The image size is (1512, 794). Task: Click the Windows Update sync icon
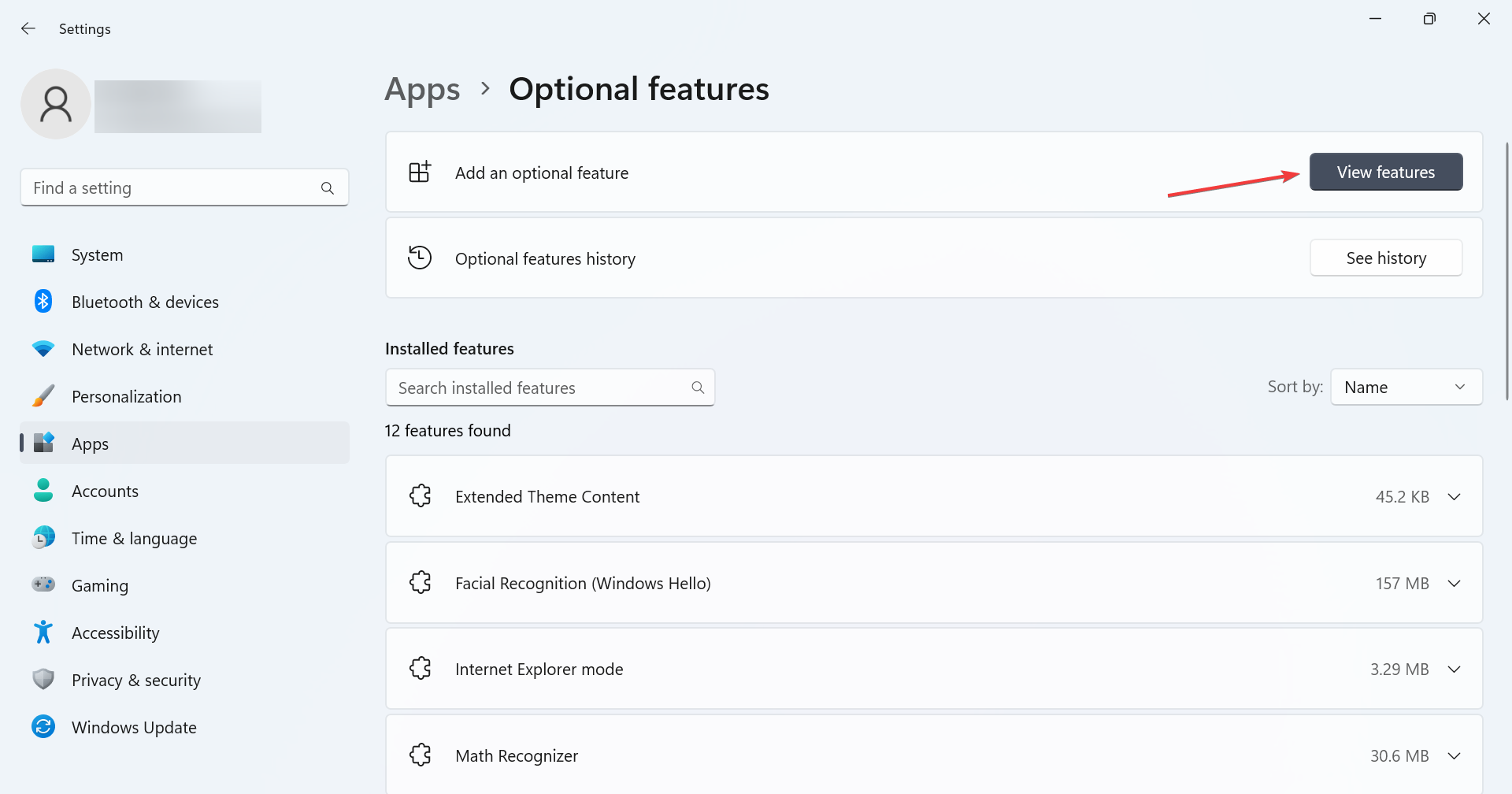tap(43, 726)
